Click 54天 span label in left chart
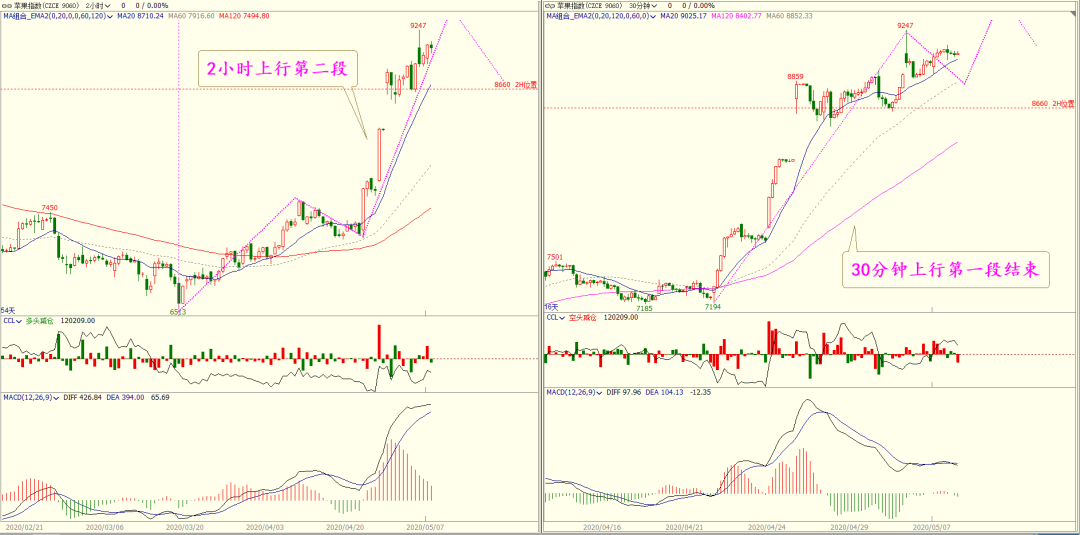The width and height of the screenshot is (1080, 535). pos(7,310)
